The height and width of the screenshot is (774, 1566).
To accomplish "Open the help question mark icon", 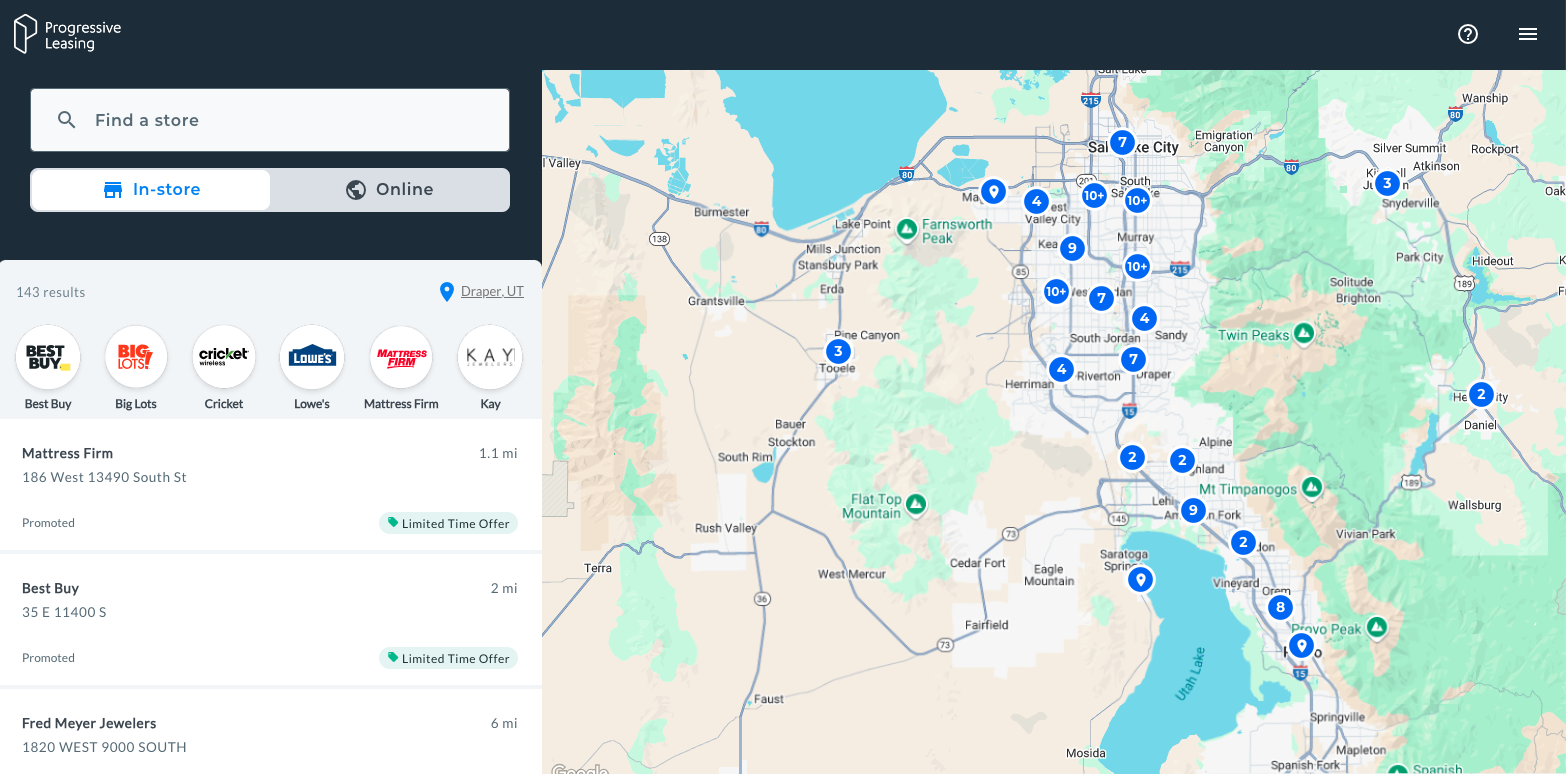I will 1468,34.
